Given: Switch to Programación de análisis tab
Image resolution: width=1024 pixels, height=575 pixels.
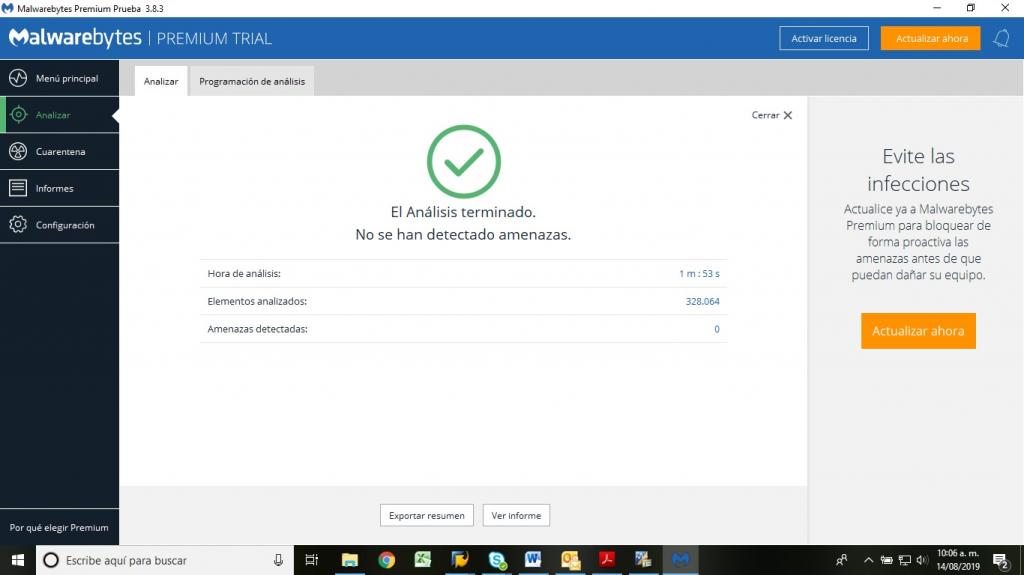Looking at the screenshot, I should click(252, 81).
